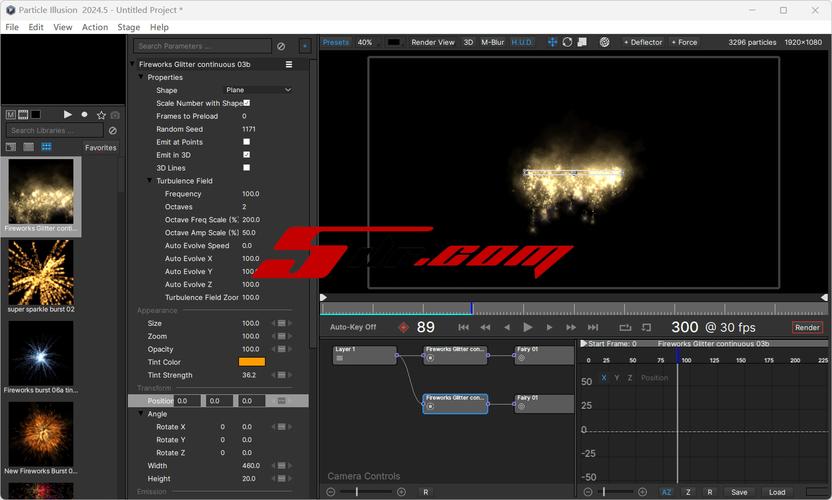This screenshot has height=500, width=832.
Task: Add emitter to favorites with the star icon
Action: coord(101,115)
